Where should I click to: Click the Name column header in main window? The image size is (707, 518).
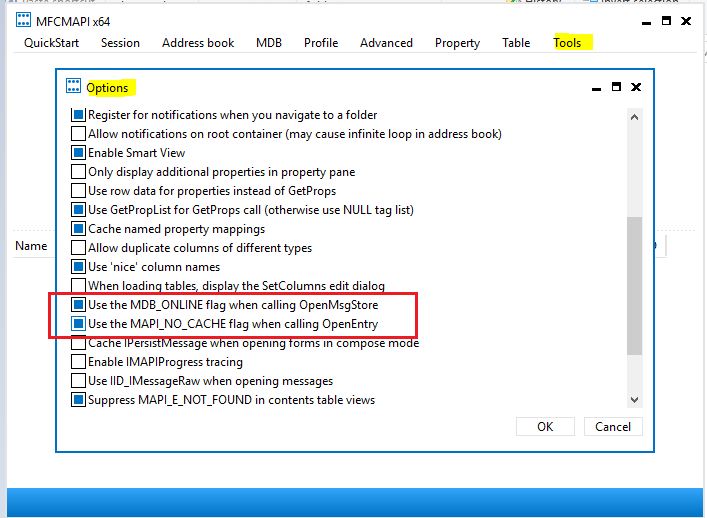click(x=31, y=246)
